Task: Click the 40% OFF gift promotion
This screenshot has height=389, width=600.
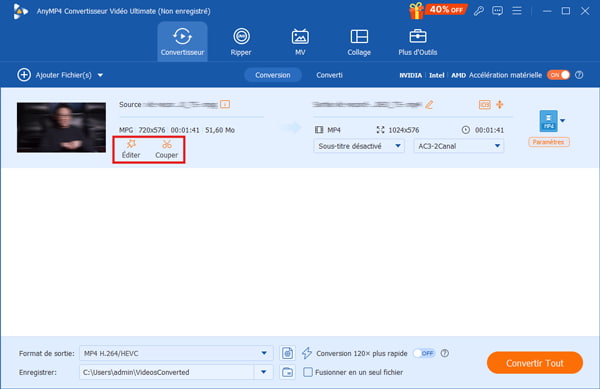Action: click(x=438, y=10)
